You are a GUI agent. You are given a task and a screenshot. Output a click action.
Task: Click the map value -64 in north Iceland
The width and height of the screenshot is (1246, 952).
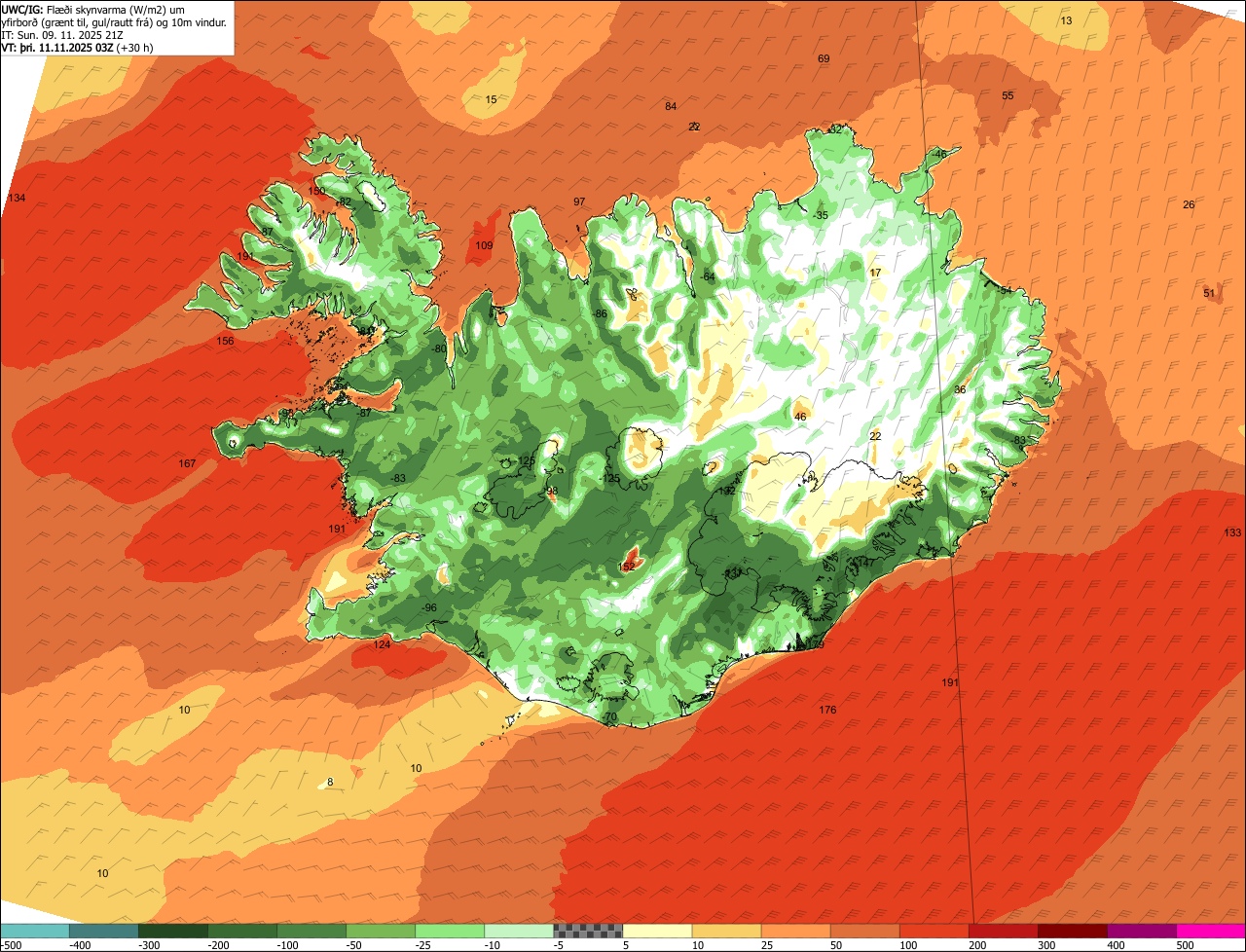(708, 276)
